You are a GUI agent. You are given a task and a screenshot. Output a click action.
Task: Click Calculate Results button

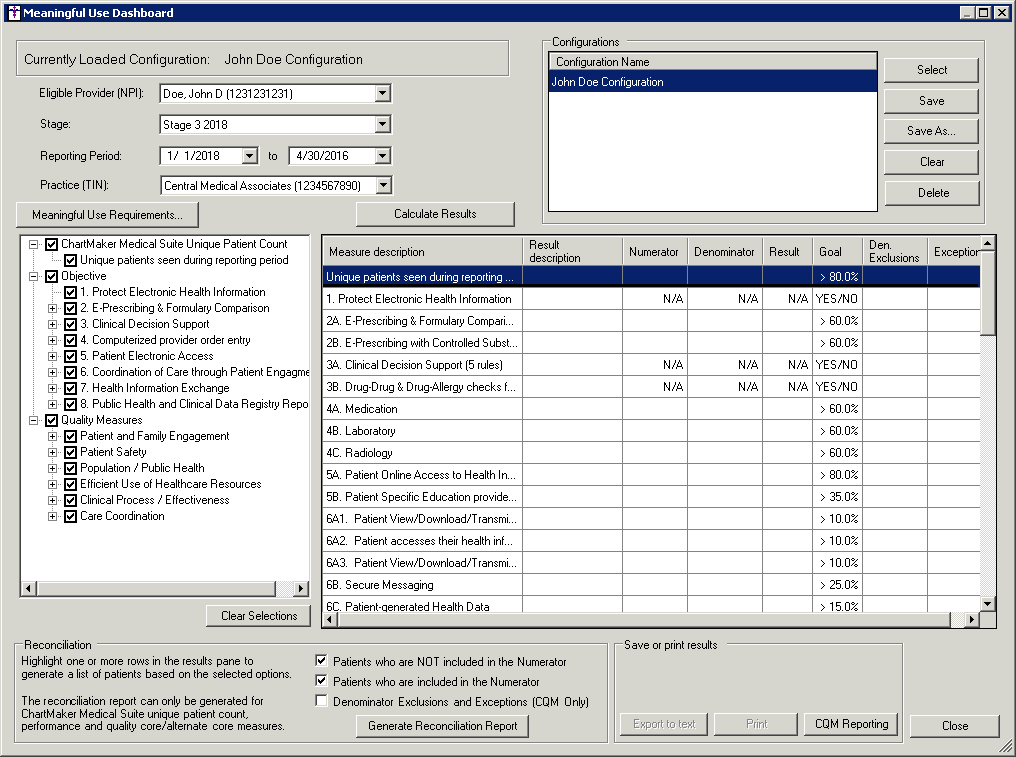435,214
